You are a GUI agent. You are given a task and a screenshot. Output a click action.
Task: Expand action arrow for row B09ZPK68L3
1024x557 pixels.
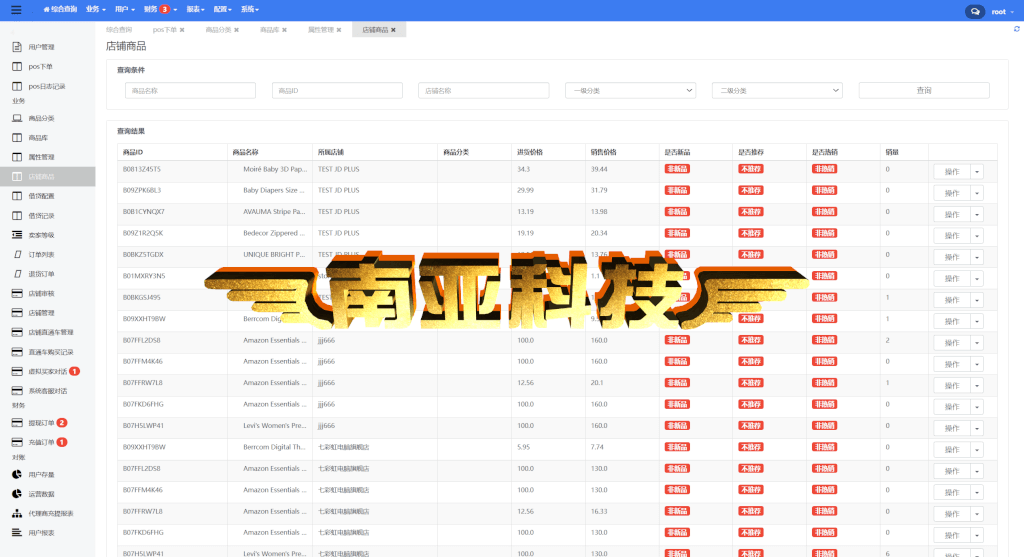point(977,193)
